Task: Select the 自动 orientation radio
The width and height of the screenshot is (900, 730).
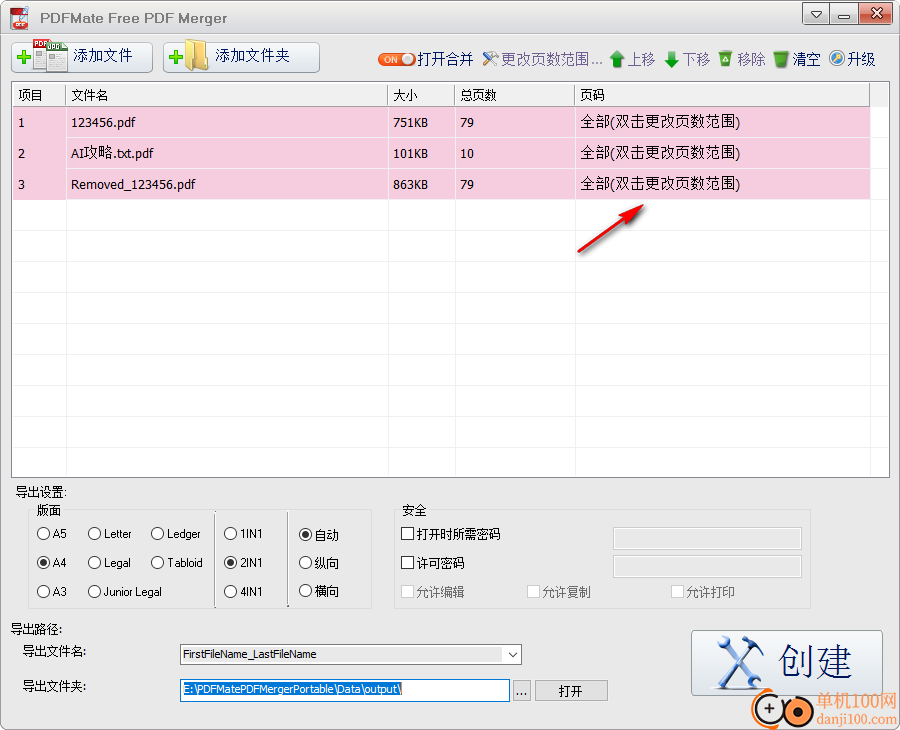Action: (305, 535)
